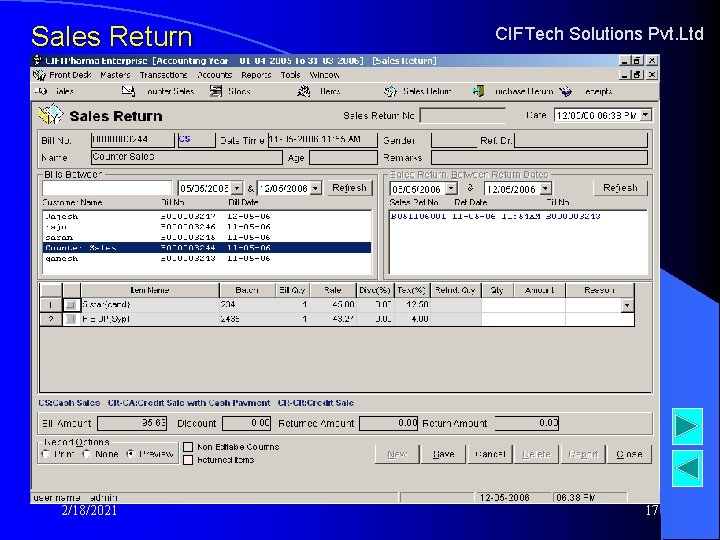
Task: Click the Receipts toolbar icon
Action: pos(566,91)
